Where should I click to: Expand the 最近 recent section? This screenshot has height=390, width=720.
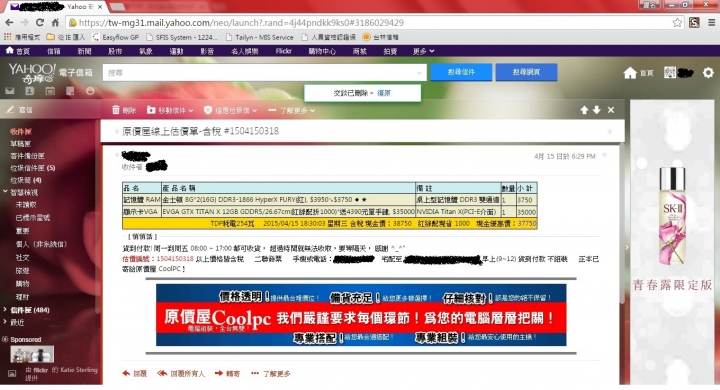pos(5,322)
